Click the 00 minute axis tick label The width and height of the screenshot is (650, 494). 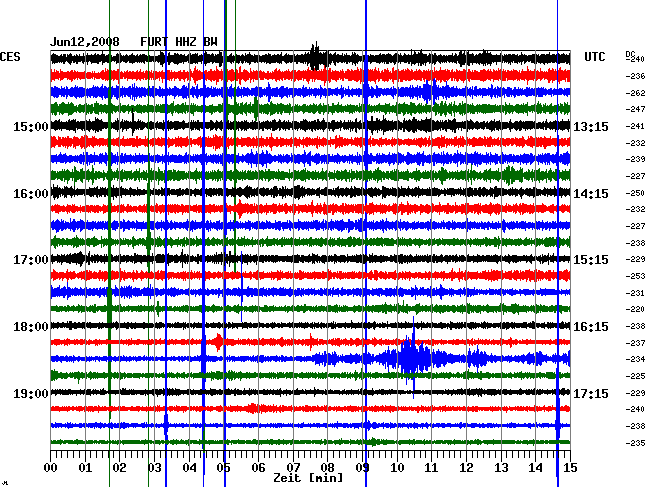point(51,468)
